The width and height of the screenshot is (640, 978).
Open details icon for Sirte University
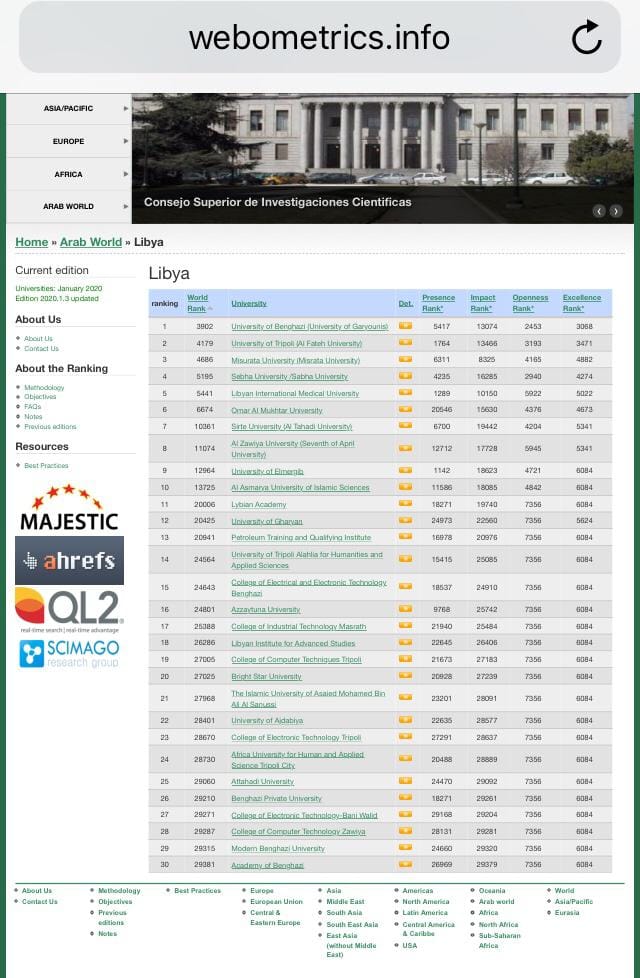[x=405, y=425]
